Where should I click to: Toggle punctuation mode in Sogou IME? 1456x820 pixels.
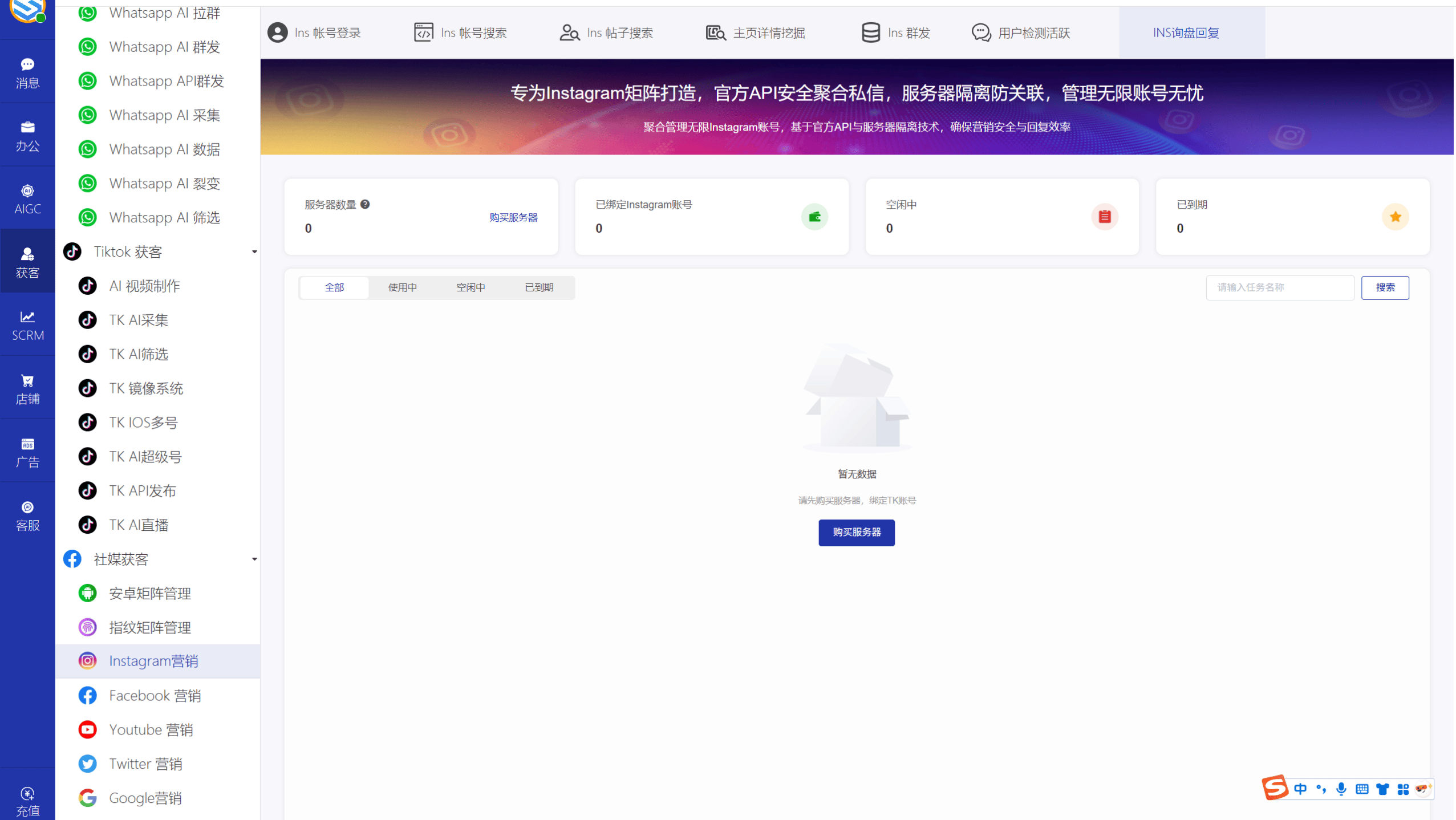1322,789
